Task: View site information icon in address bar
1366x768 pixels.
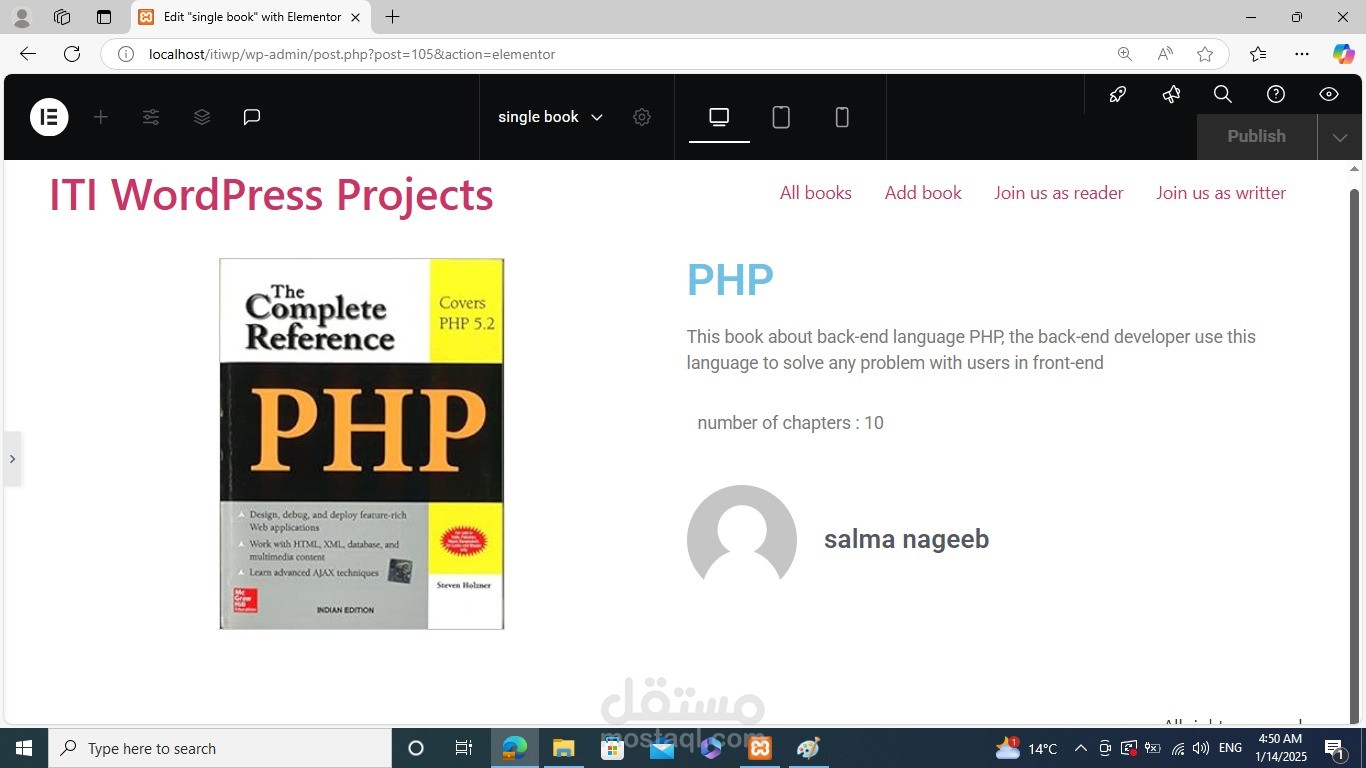Action: click(126, 54)
